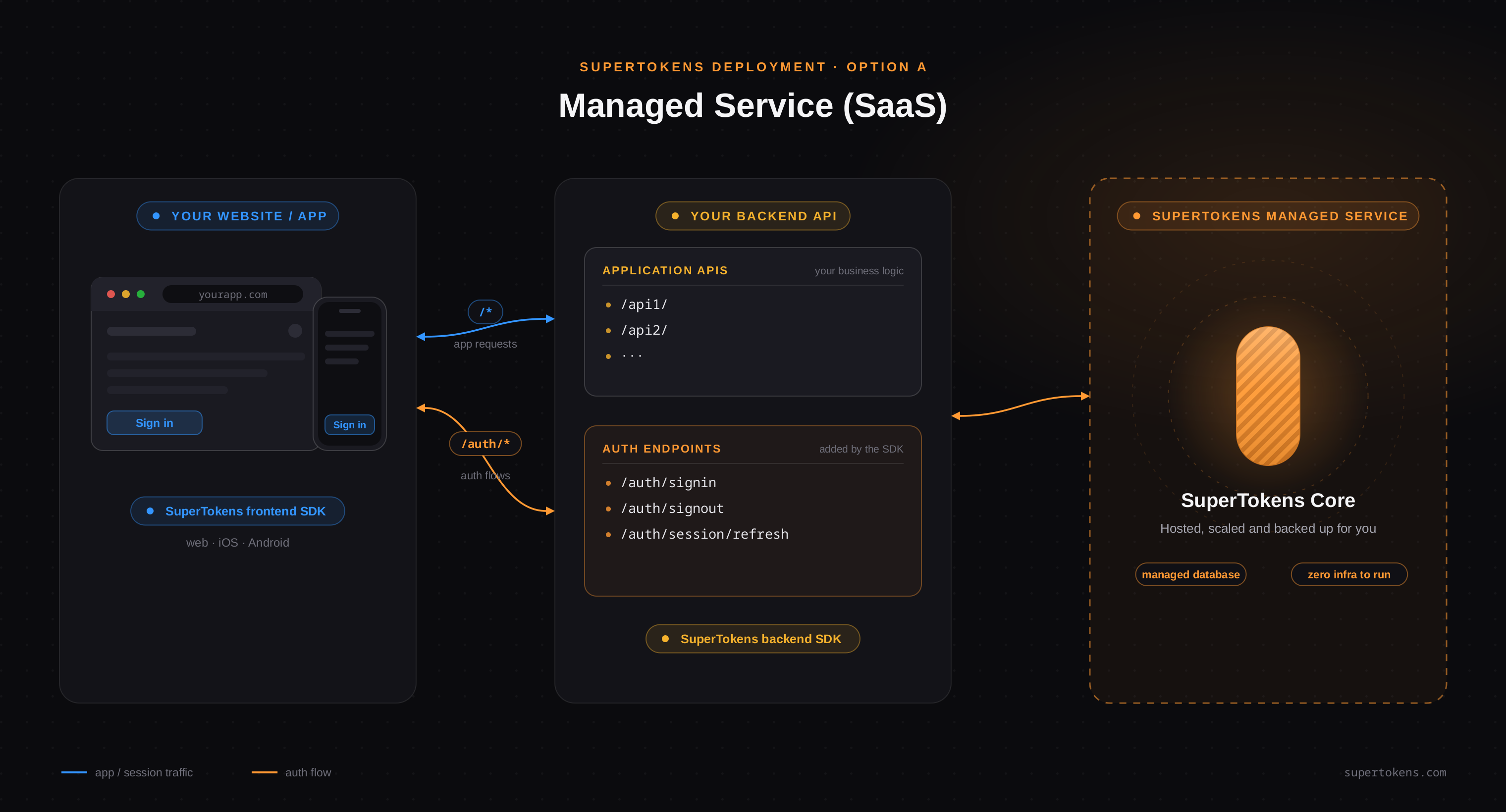Screen dimensions: 1506x812
Task: Click the supertokens.com footer text
Action: 1395,772
